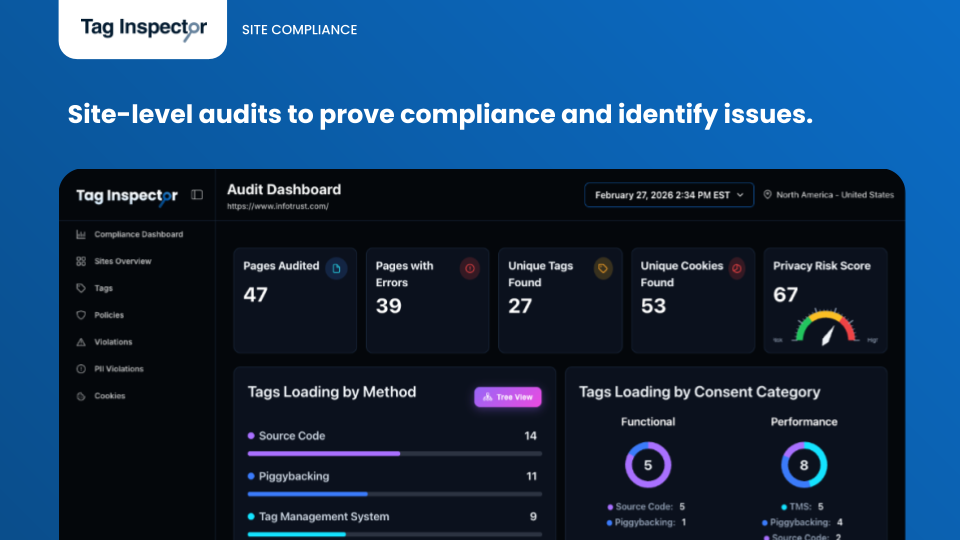960x540 pixels.
Task: Open the Violations section
Action: (113, 342)
